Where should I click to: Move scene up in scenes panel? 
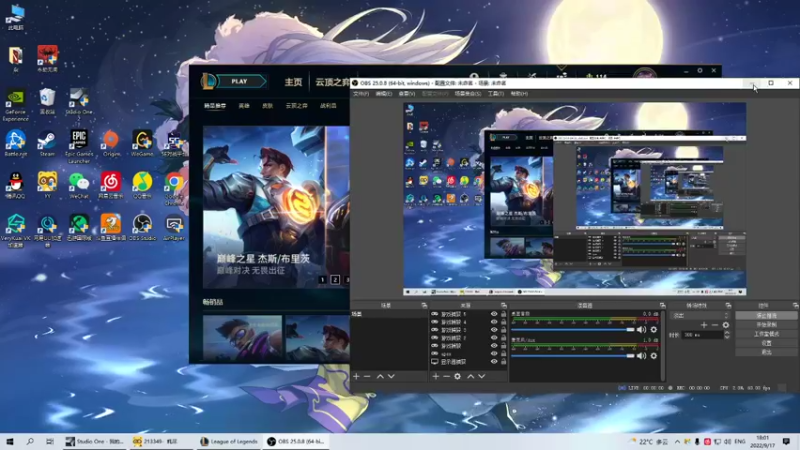(x=380, y=377)
